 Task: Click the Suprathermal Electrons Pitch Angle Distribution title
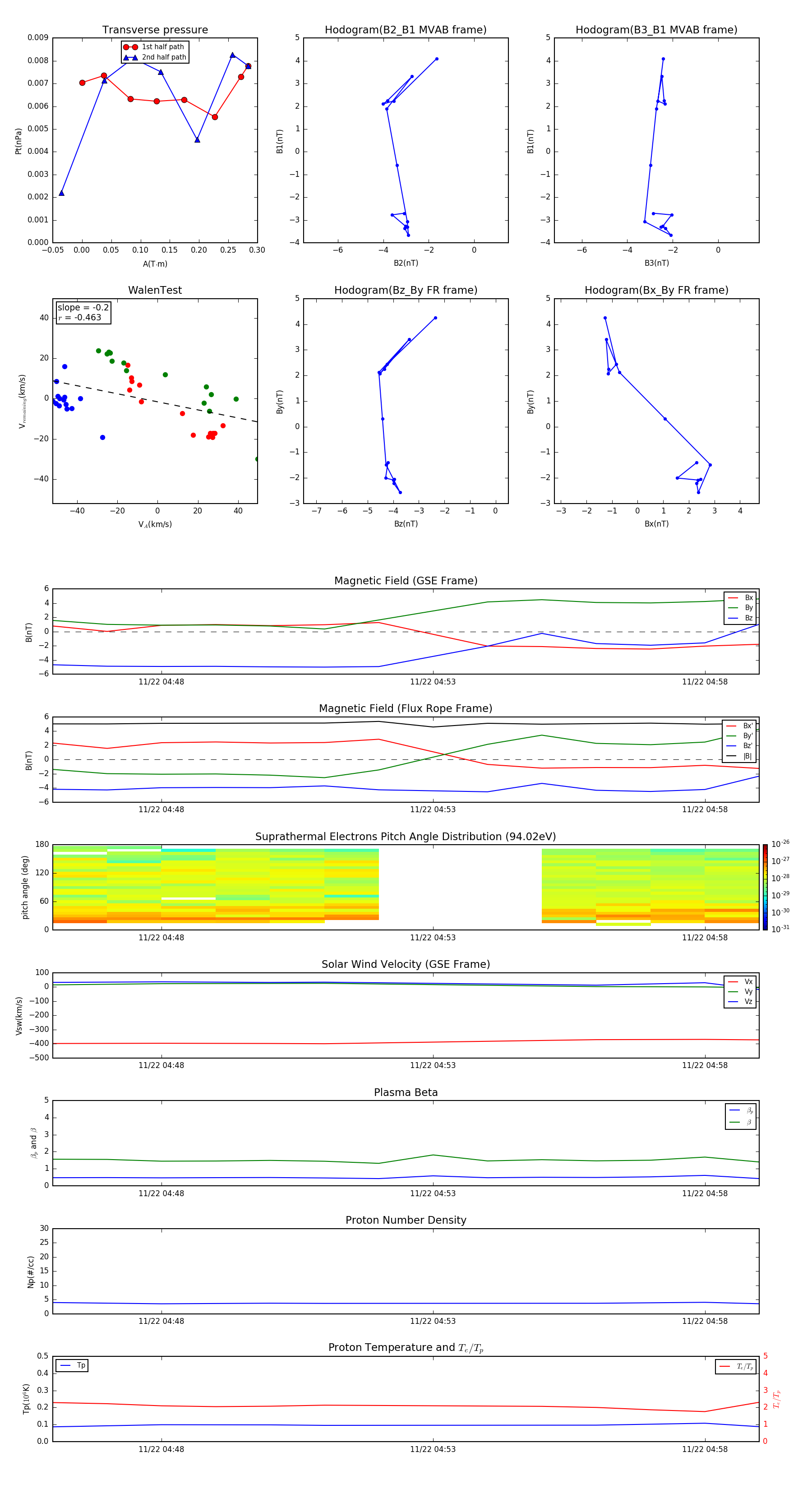[x=405, y=837]
